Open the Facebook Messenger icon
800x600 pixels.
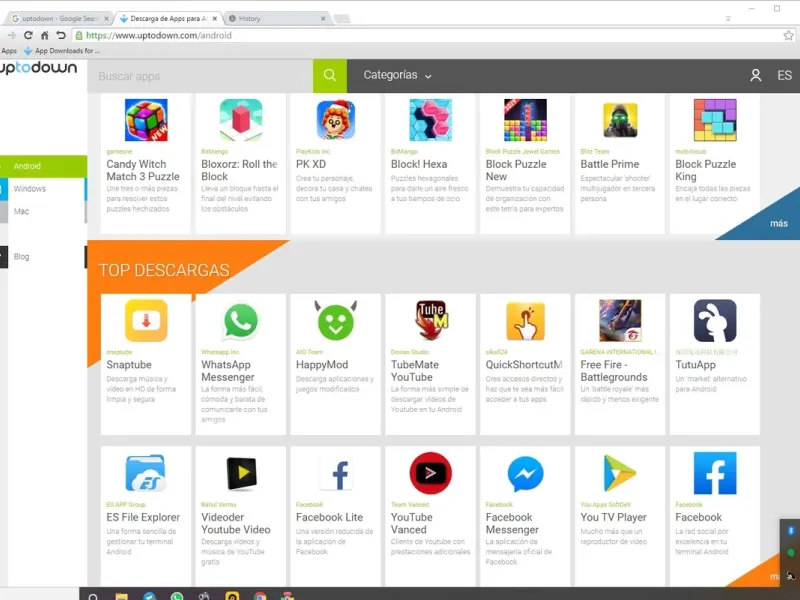coord(526,473)
